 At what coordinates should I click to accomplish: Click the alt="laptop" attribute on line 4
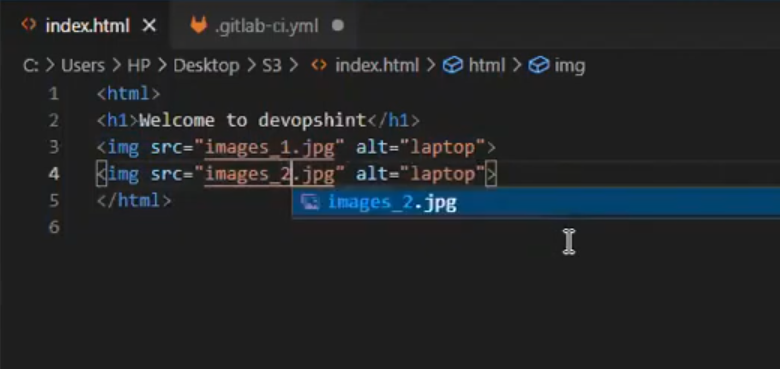420,175
